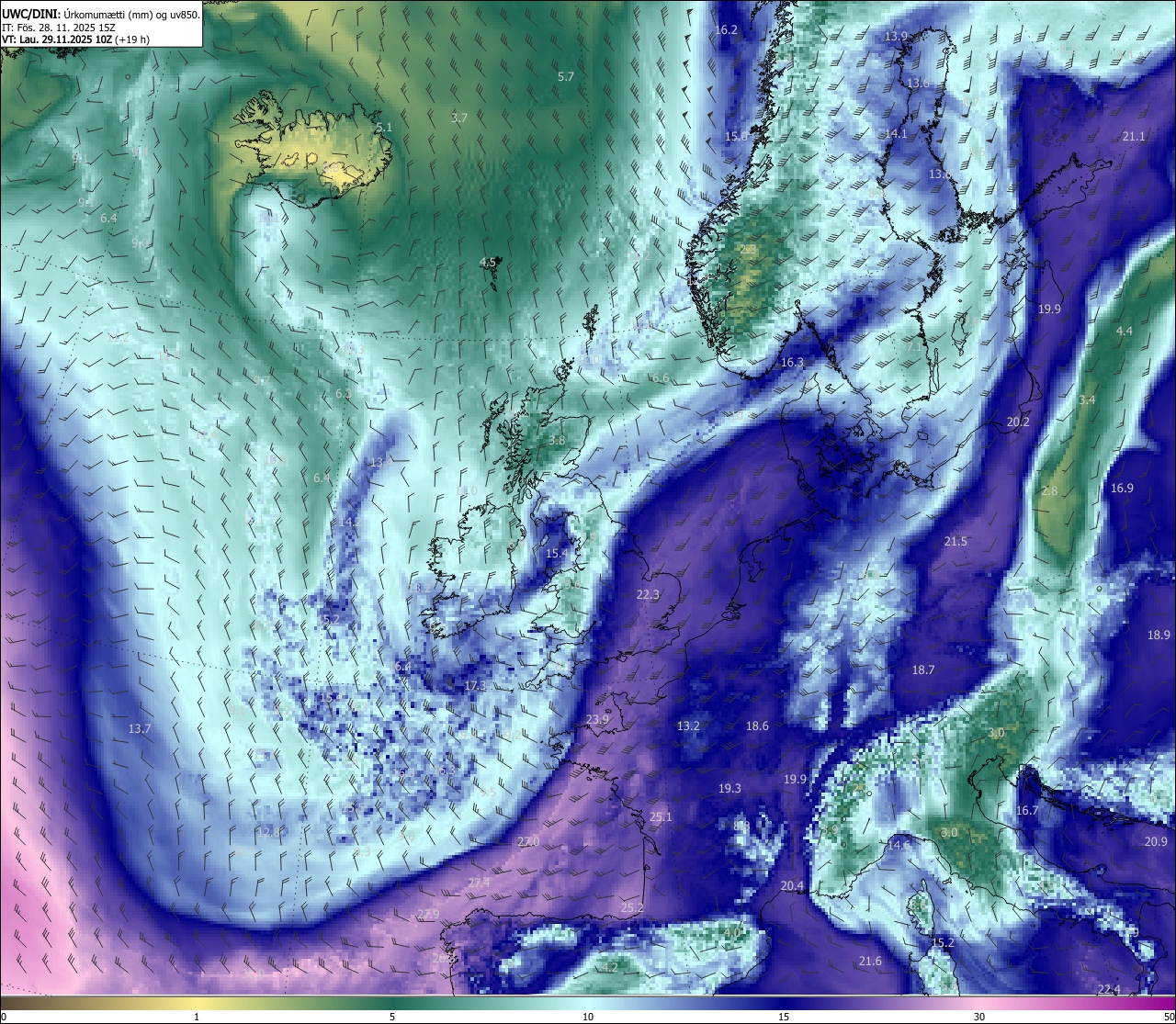
Task: Click the map value "4.5" at the Faroe Islands
Action: click(x=488, y=263)
